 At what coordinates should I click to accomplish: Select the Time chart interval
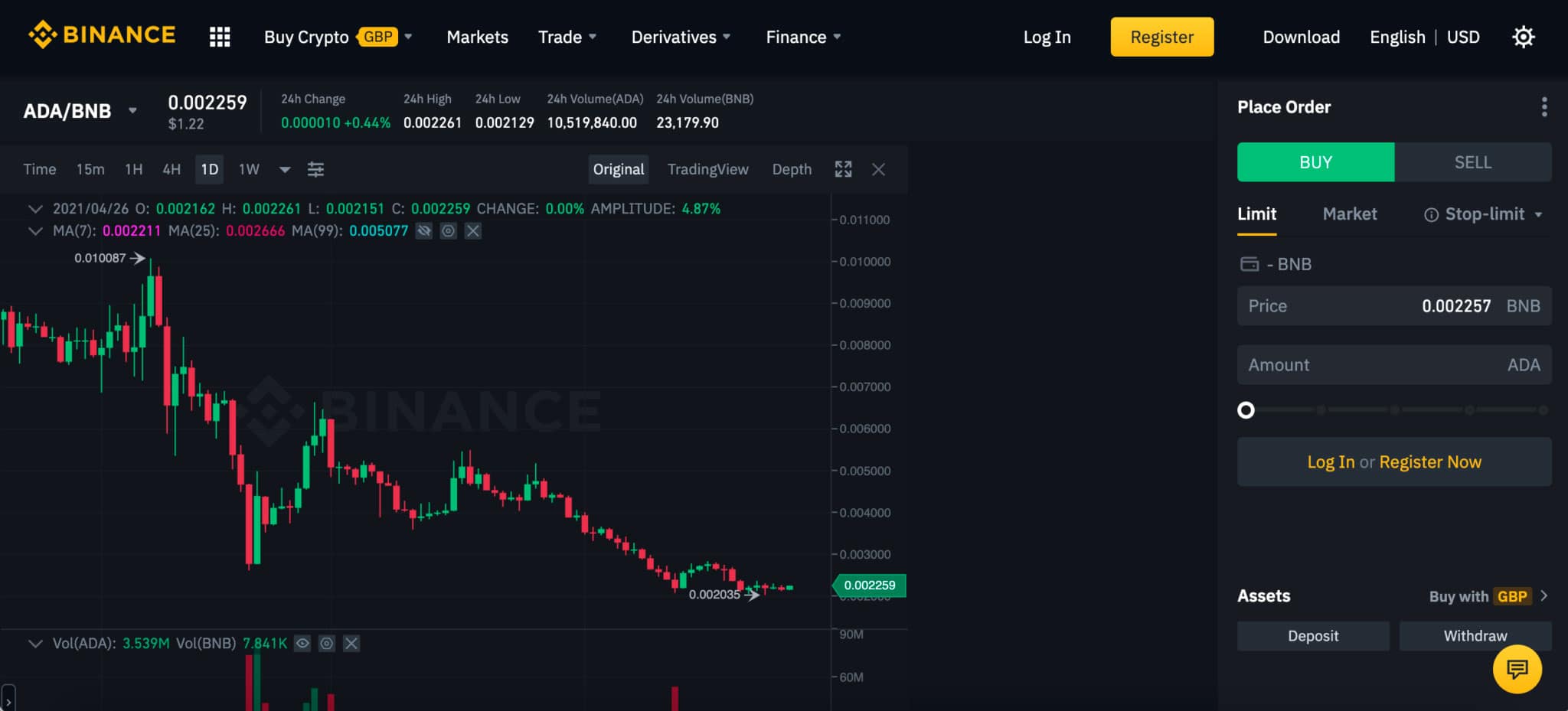click(40, 169)
